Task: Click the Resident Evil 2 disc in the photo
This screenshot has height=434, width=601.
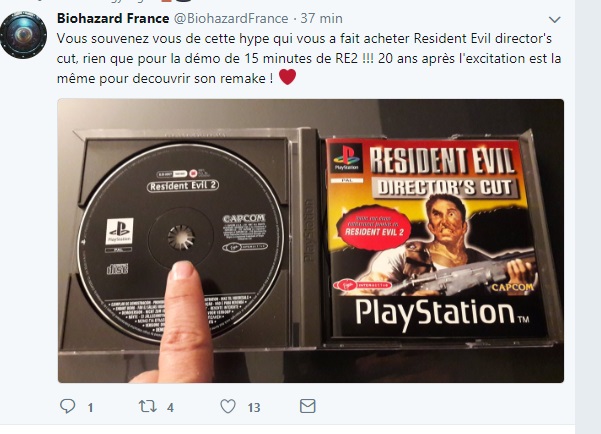Action: [x=180, y=243]
